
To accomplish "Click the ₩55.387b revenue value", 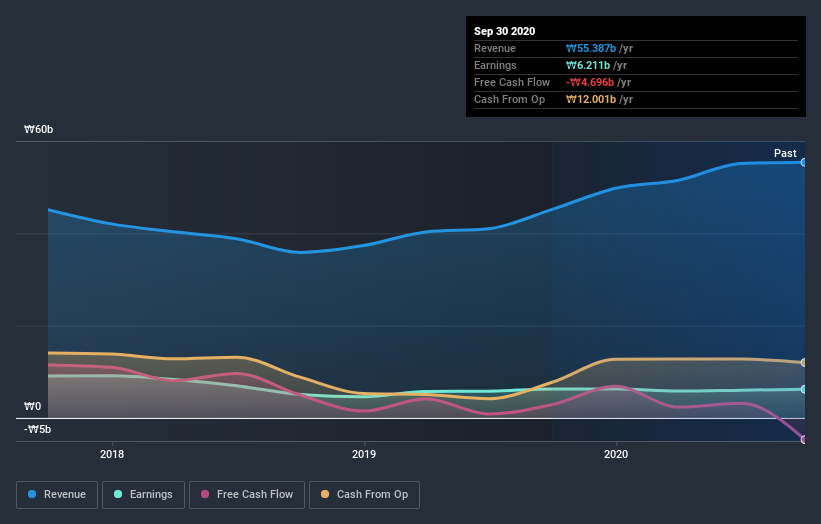I will (x=591, y=48).
